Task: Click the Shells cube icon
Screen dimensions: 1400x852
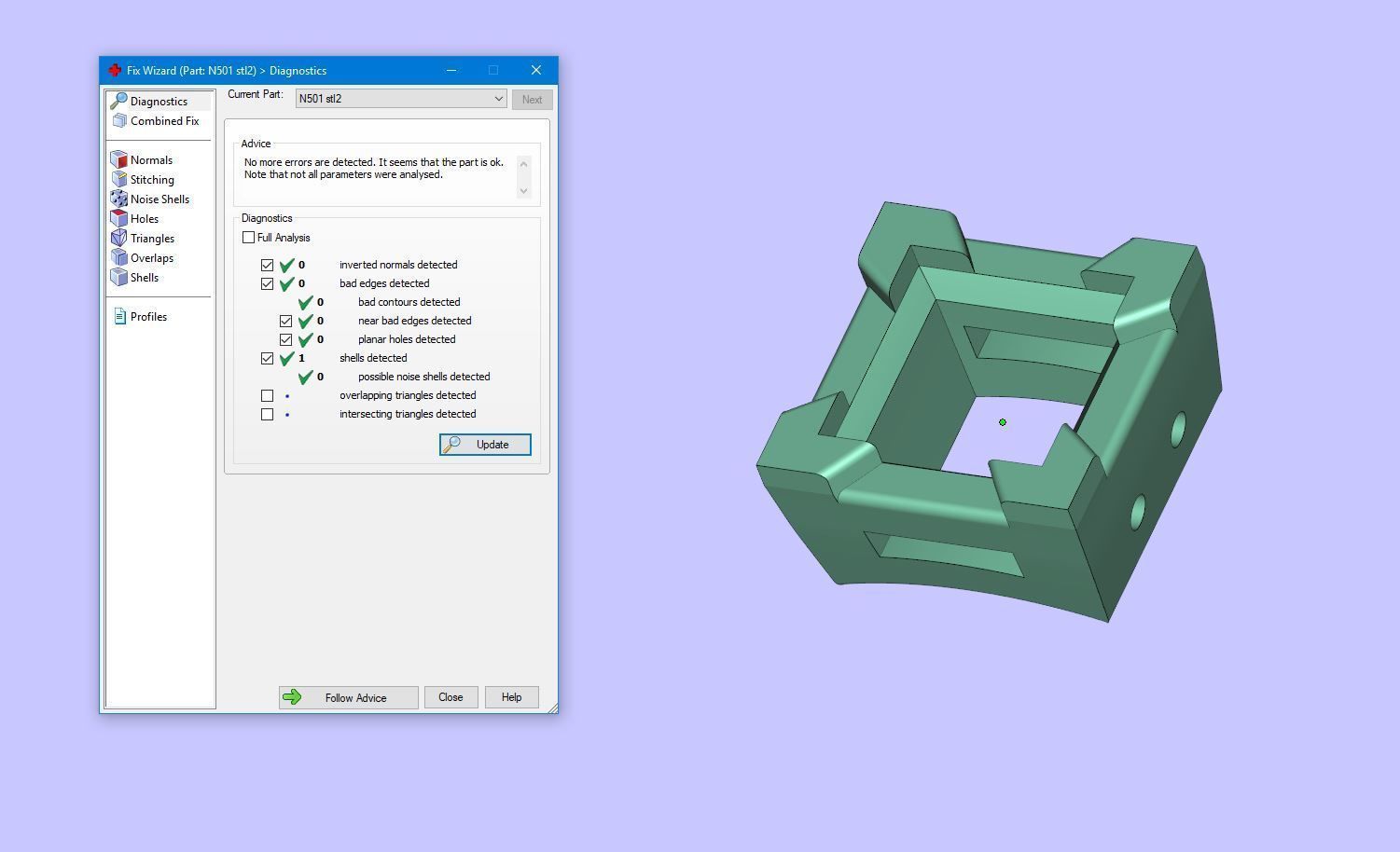Action: tap(118, 277)
